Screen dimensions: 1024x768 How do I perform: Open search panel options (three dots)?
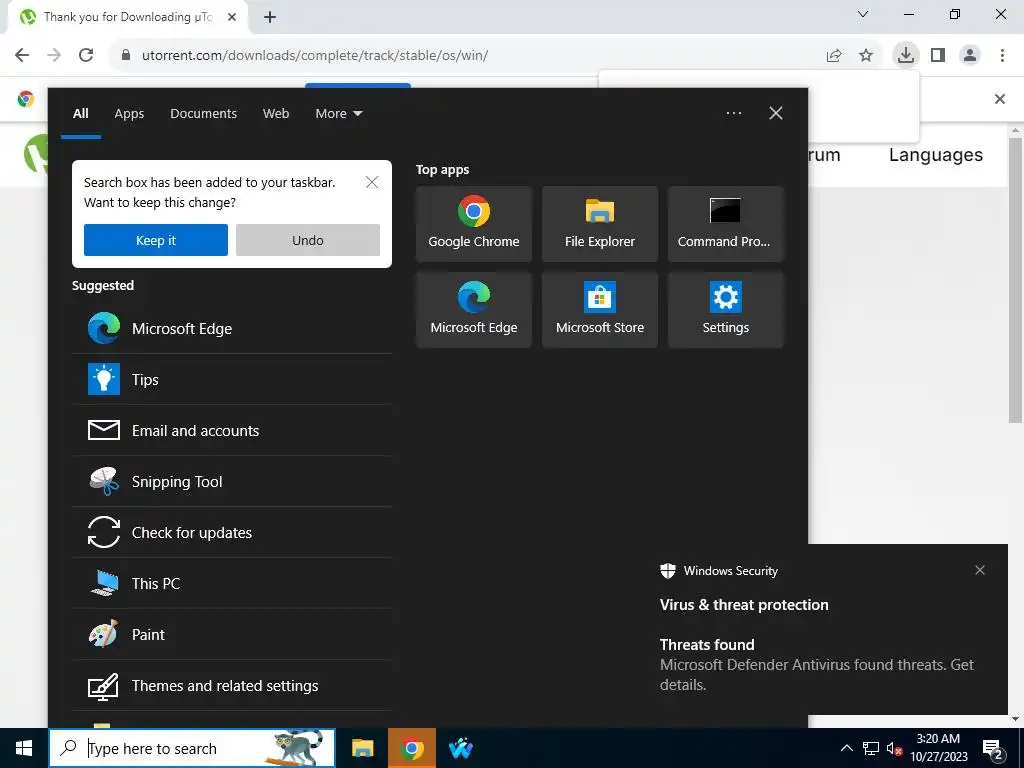733,113
